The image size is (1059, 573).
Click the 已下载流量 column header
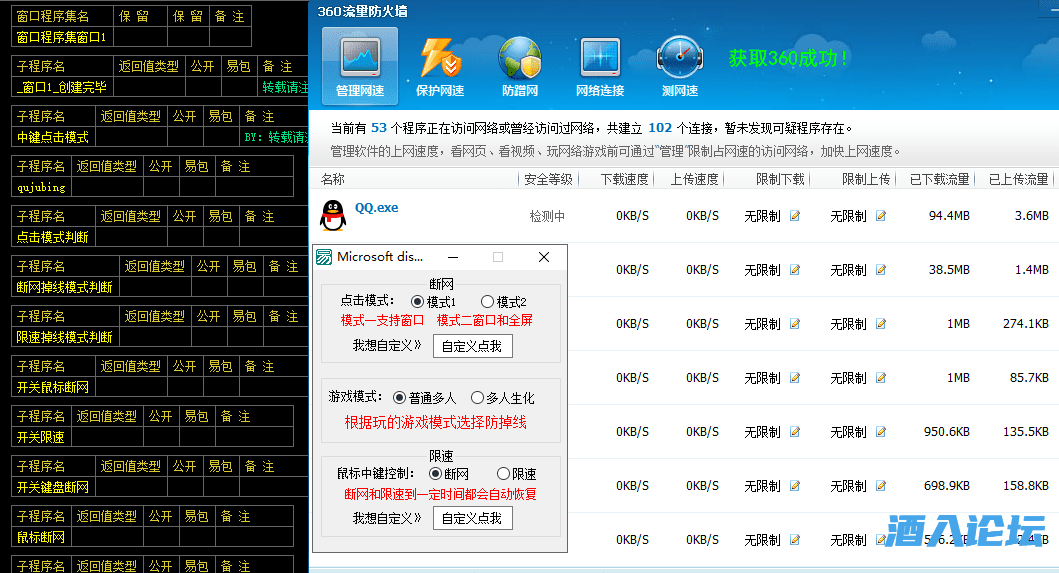(939, 179)
